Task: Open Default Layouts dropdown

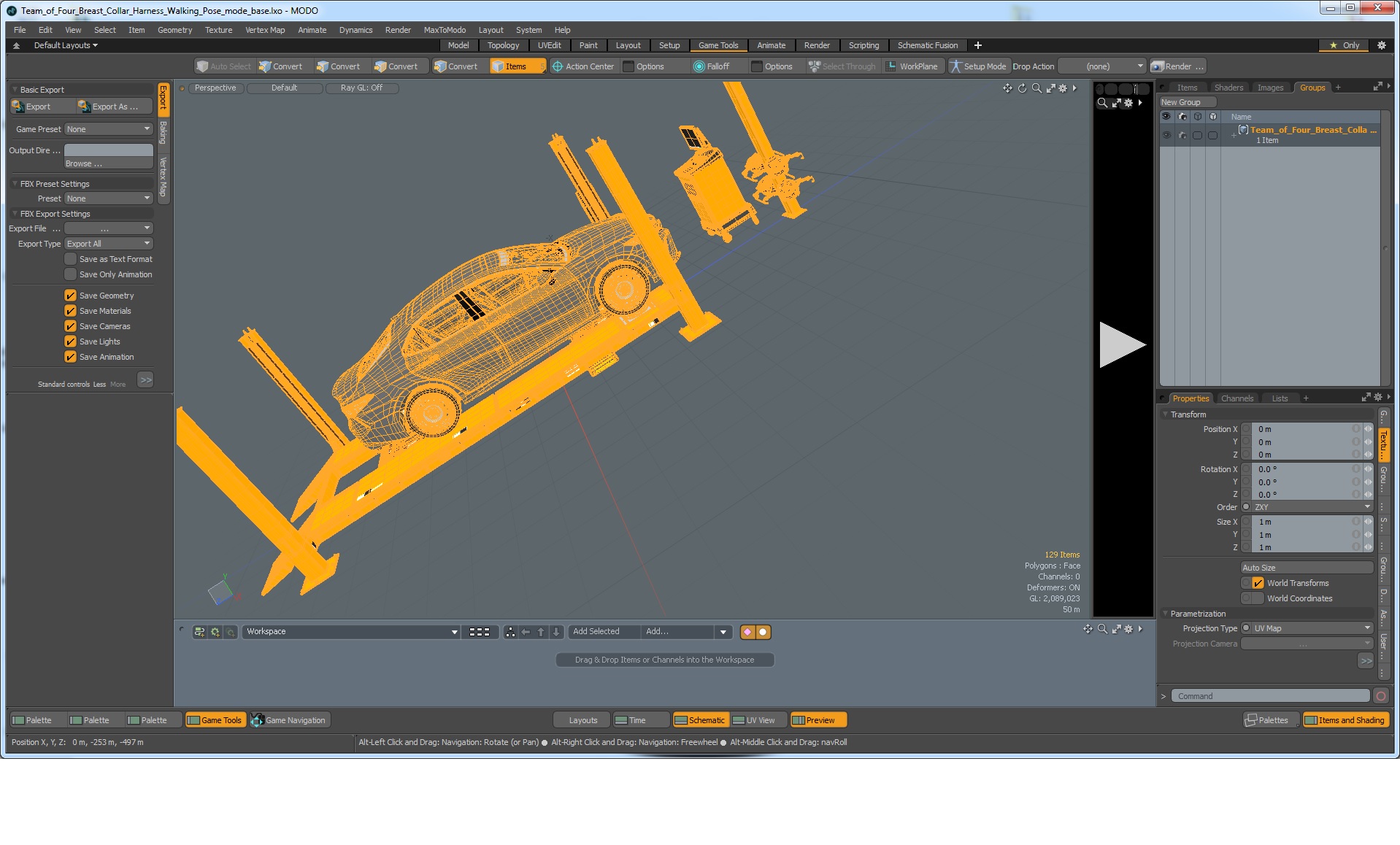Action: pos(66,45)
